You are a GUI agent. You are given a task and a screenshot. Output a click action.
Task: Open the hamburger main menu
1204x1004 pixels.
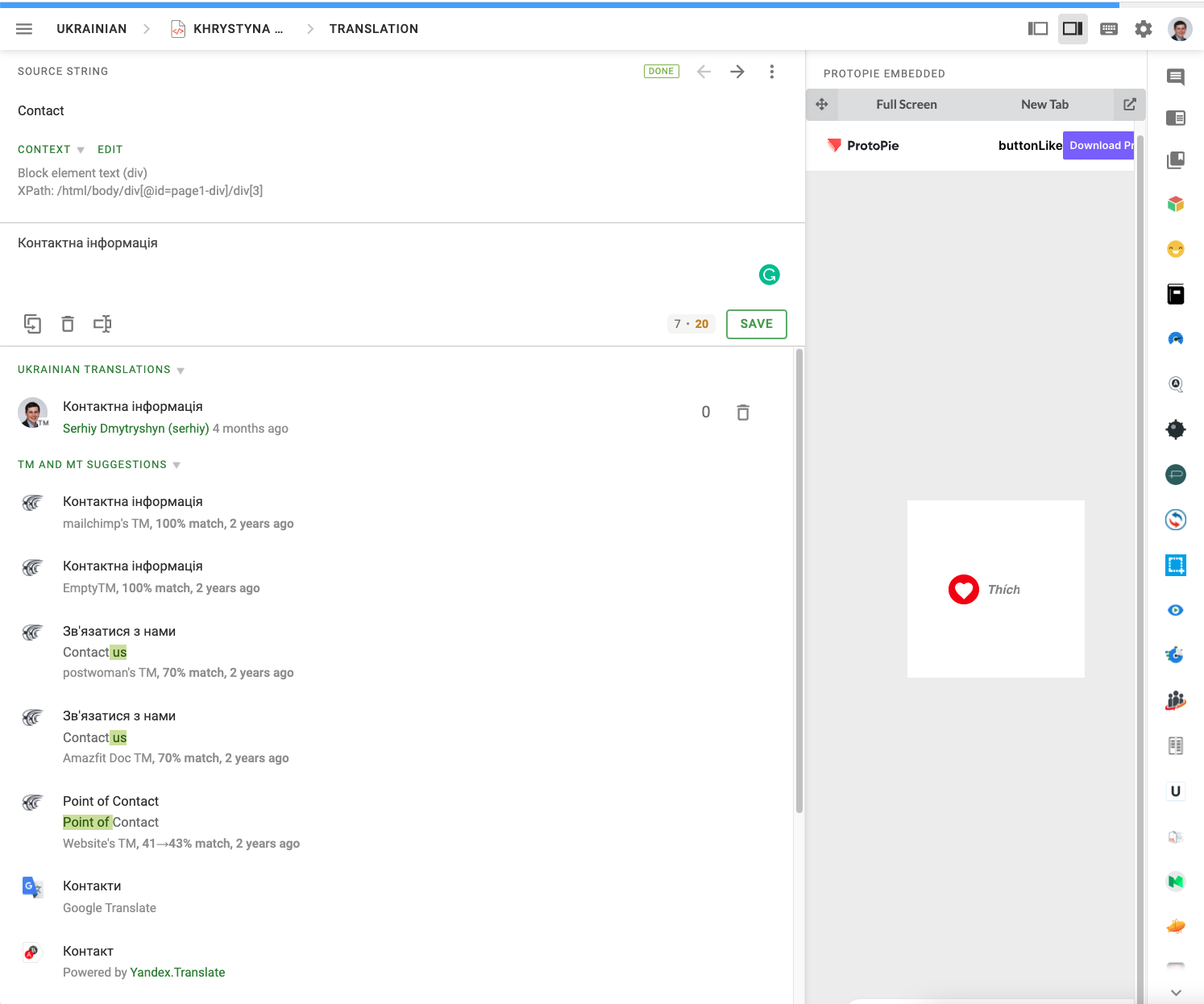point(24,29)
